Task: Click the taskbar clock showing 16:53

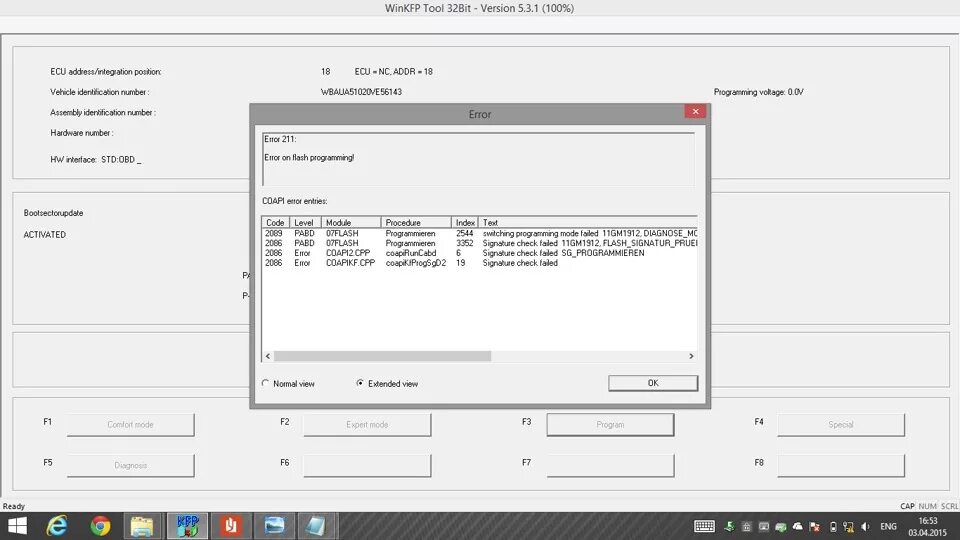Action: tap(928, 527)
